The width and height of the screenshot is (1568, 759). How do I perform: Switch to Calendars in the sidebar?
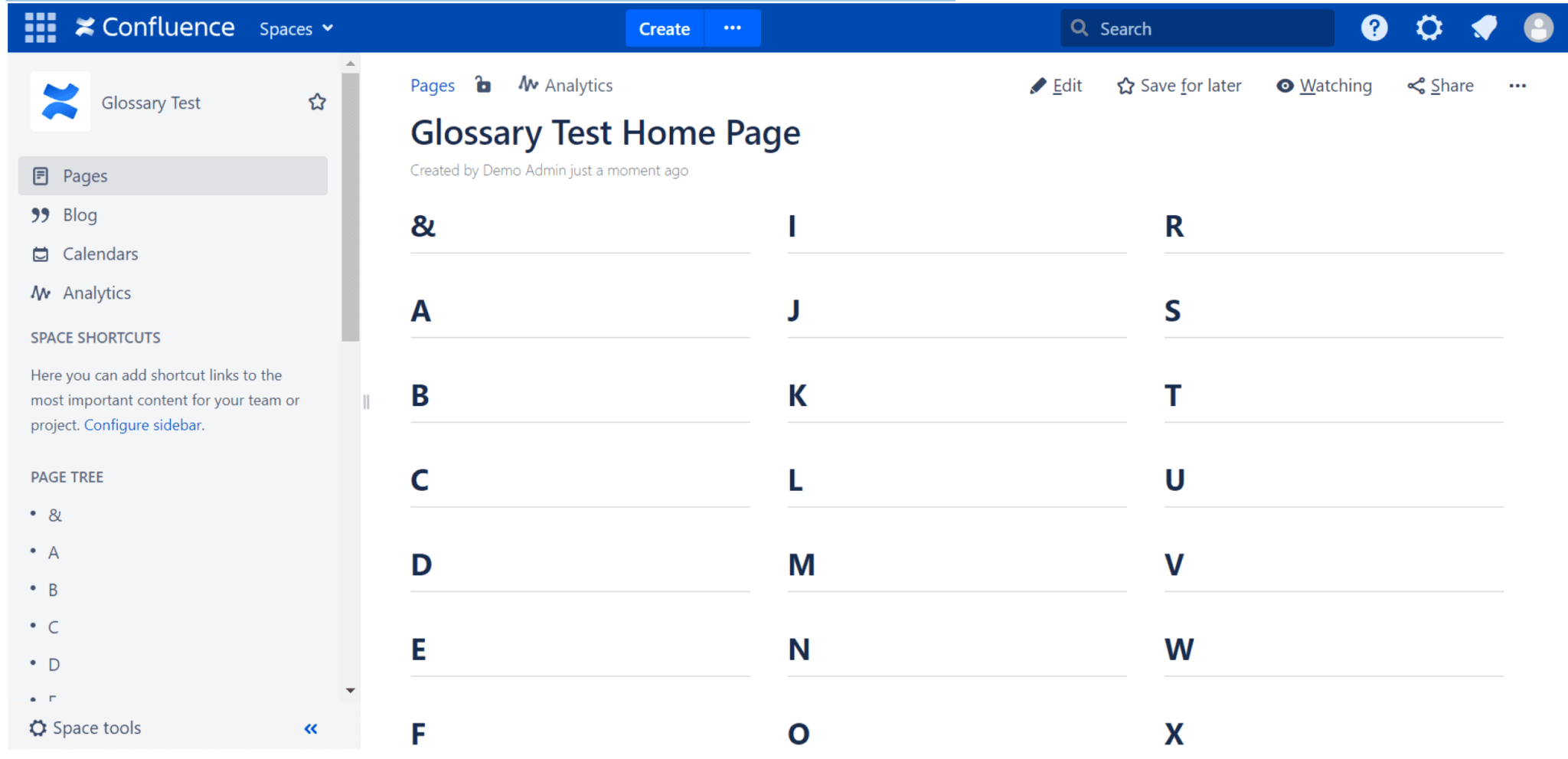[x=100, y=254]
